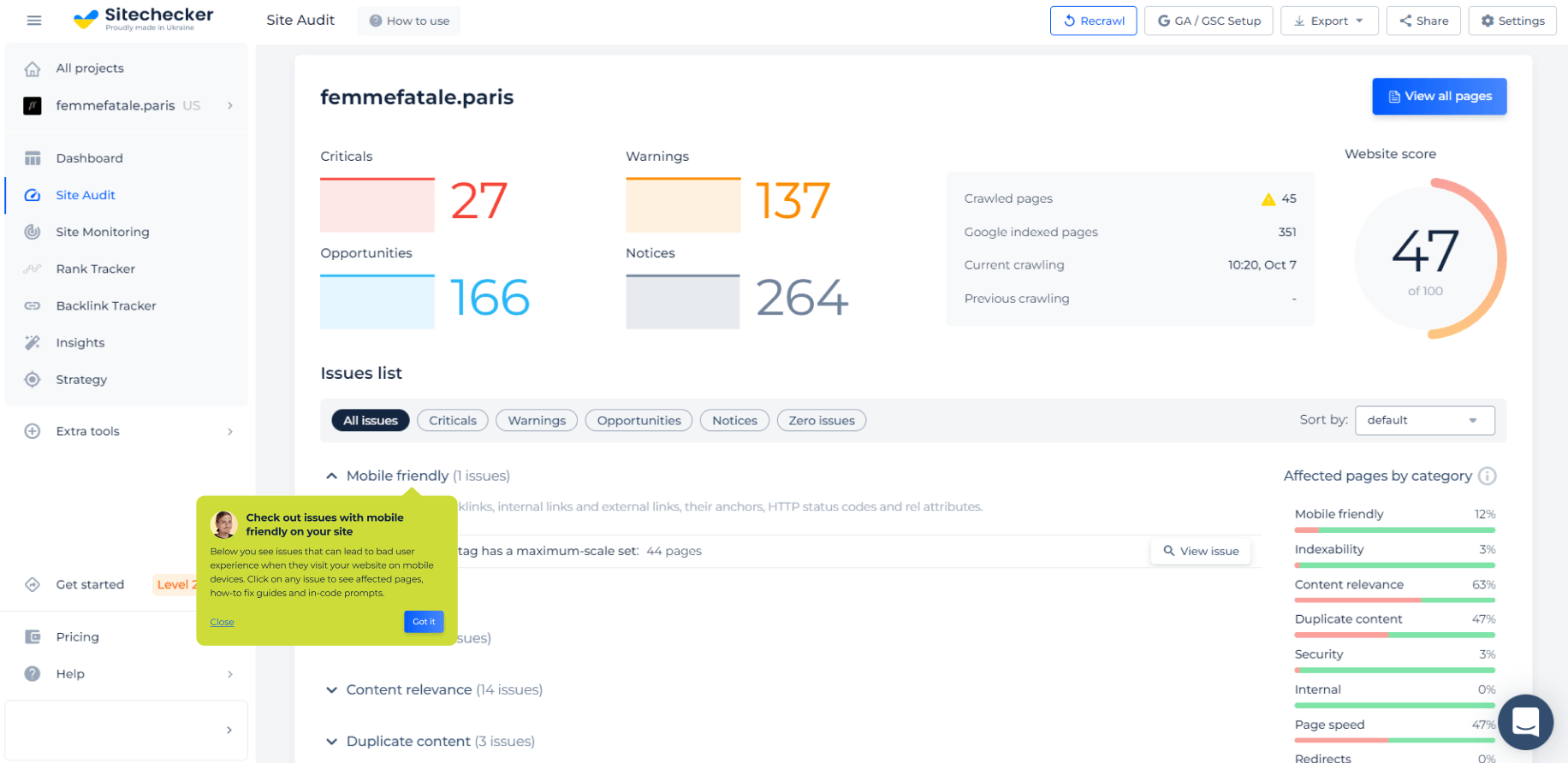Click the red Criticals color block
The width and height of the screenshot is (1568, 763).
[x=377, y=204]
